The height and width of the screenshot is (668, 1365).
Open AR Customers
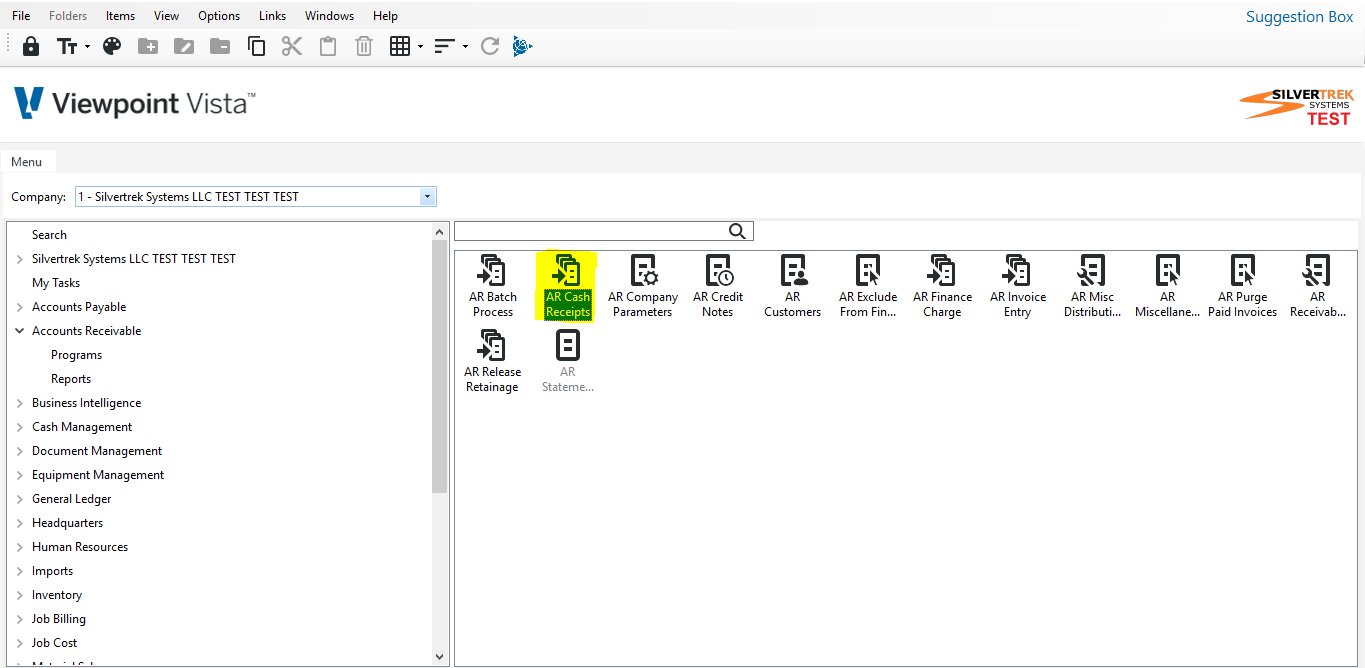click(x=793, y=287)
